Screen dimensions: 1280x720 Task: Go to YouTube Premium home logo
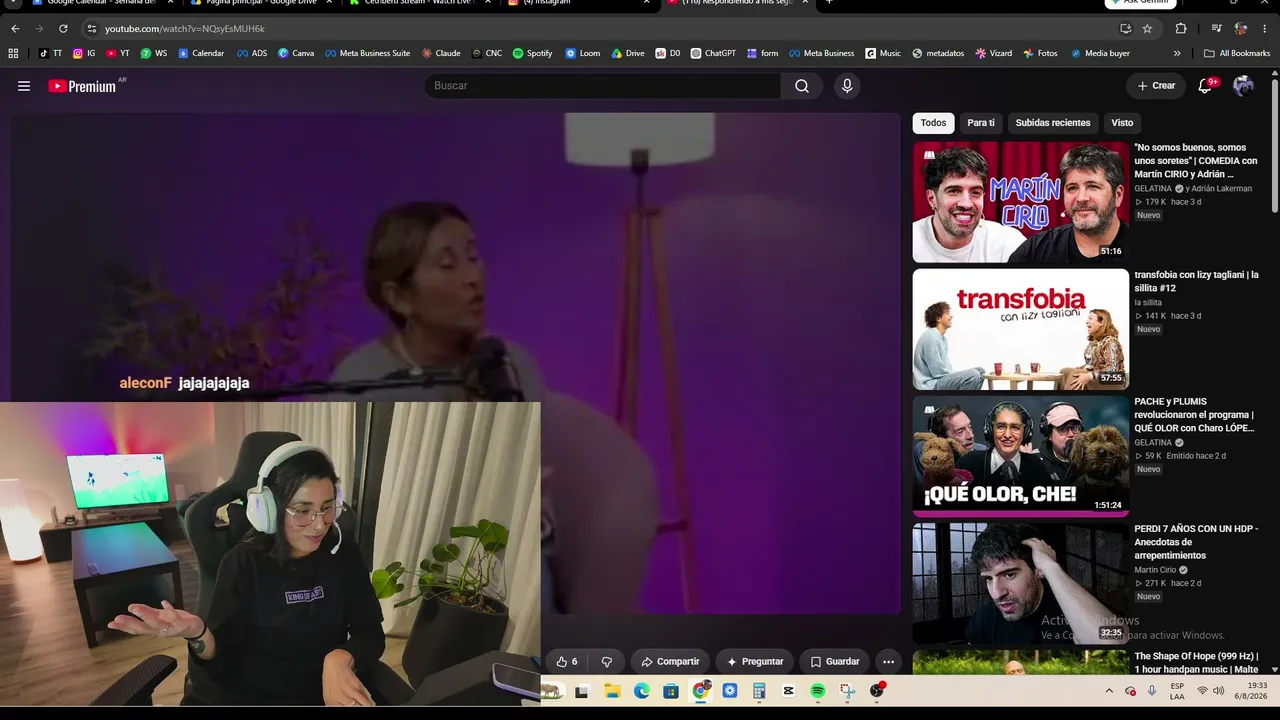(x=82, y=86)
